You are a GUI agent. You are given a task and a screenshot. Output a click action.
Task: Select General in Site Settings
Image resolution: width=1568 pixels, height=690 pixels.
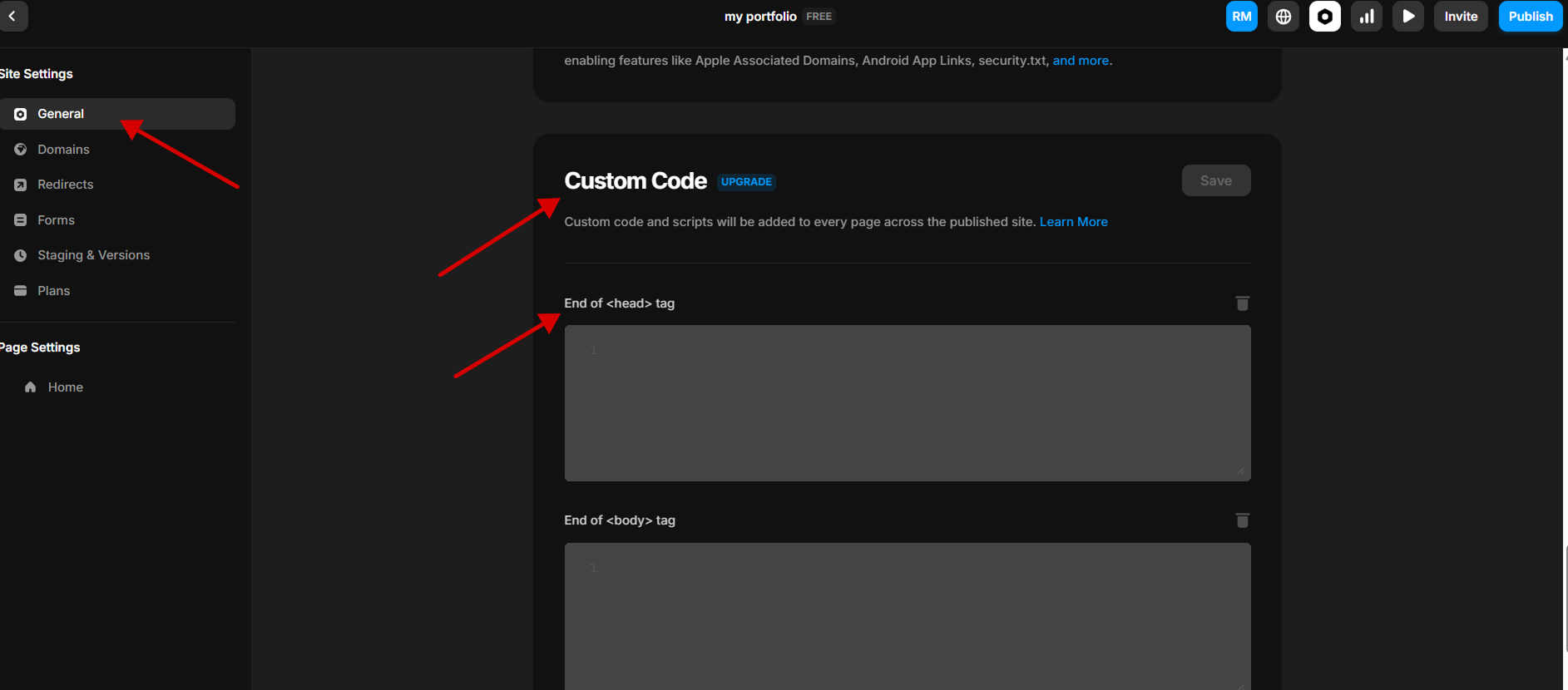(x=117, y=114)
